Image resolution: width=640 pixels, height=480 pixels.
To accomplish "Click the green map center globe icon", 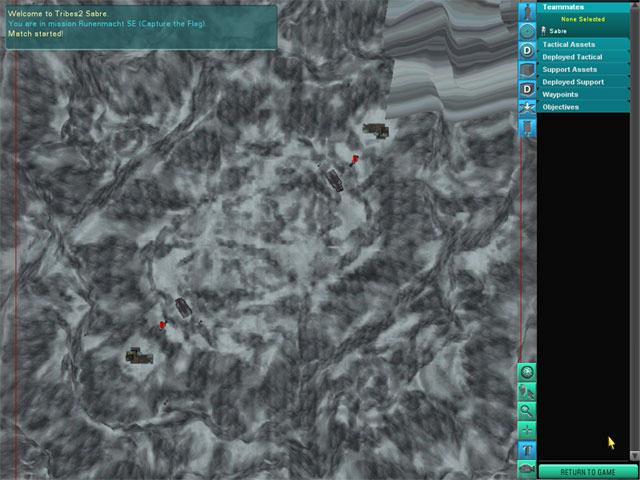I will coord(527,372).
